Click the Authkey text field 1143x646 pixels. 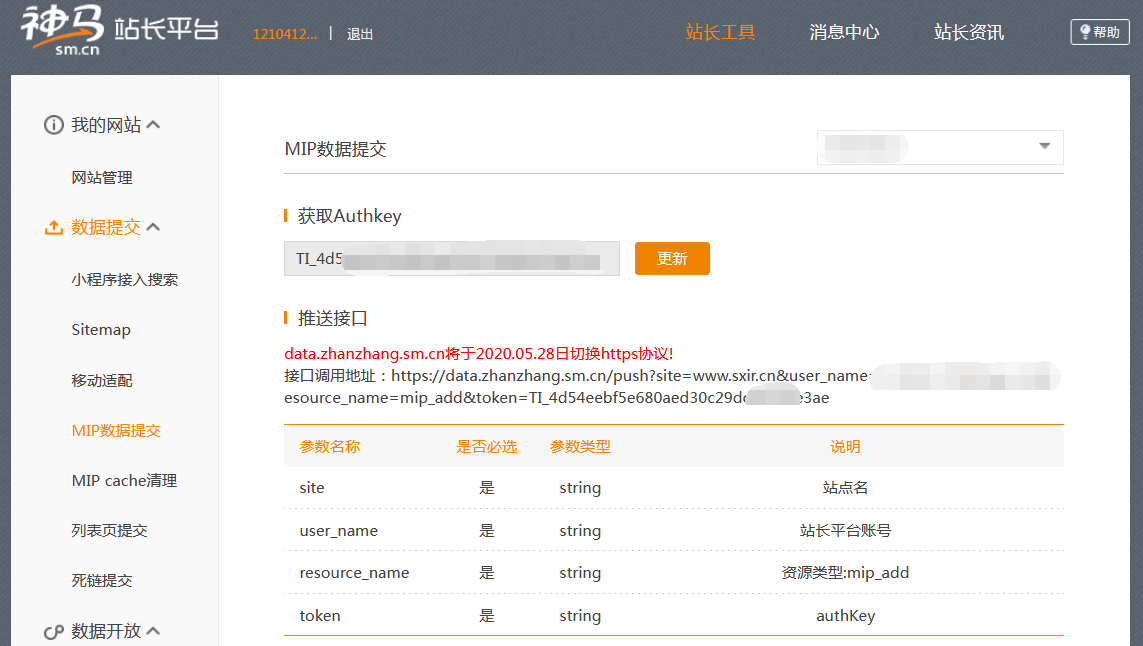point(452,259)
